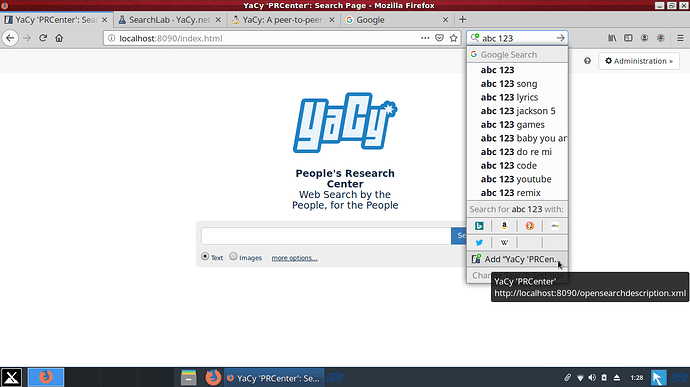690x387 pixels.
Task: Search abc 123 with Wikipedia
Action: [504, 242]
